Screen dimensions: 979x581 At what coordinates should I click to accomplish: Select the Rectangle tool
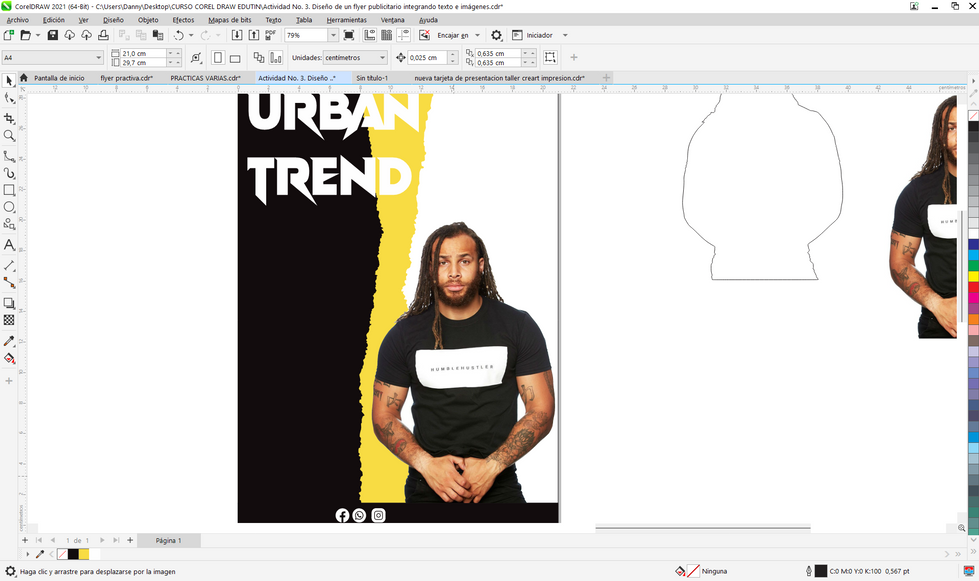(x=9, y=190)
